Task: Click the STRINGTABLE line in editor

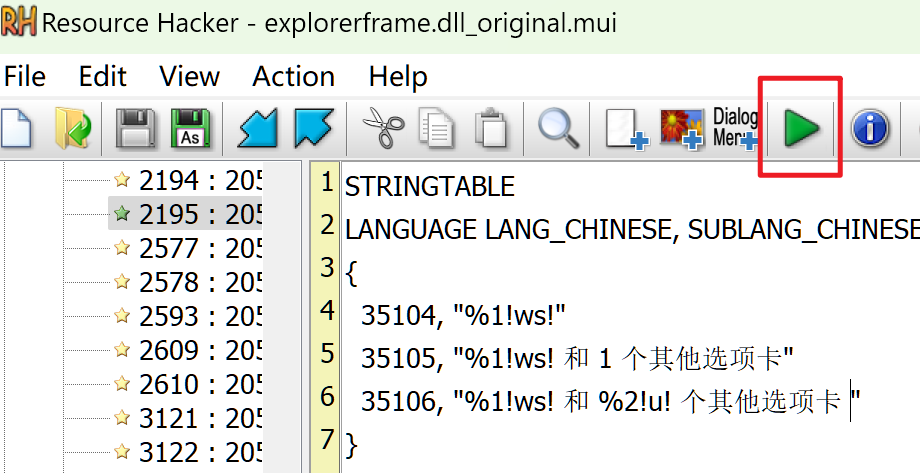Action: [x=429, y=187]
